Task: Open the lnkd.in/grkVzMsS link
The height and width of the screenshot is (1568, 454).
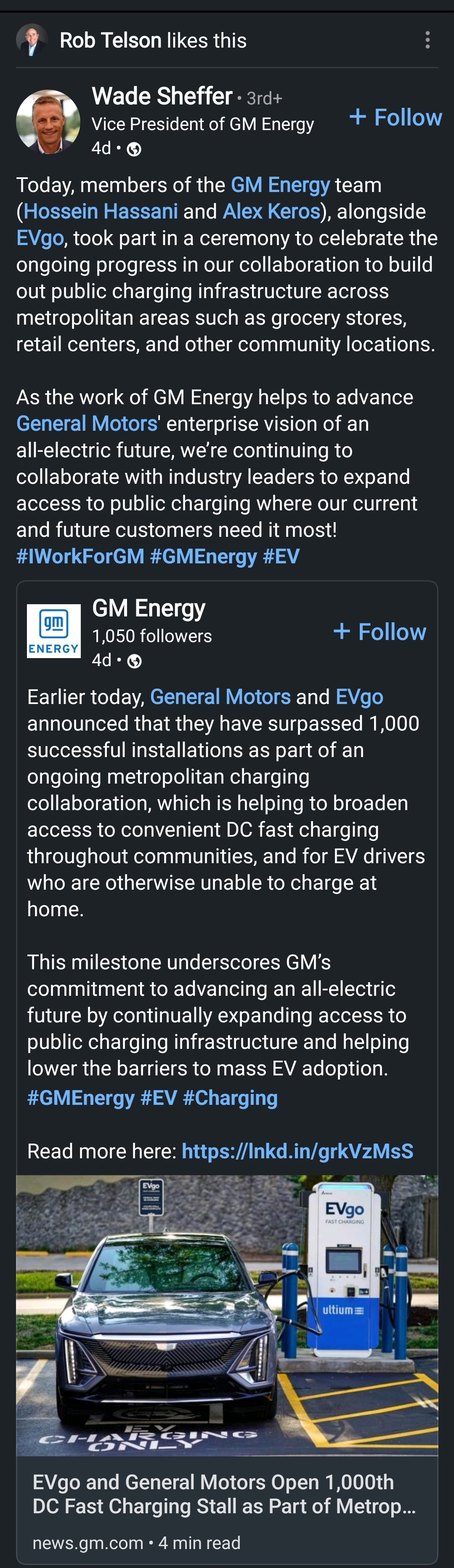Action: 297,1151
